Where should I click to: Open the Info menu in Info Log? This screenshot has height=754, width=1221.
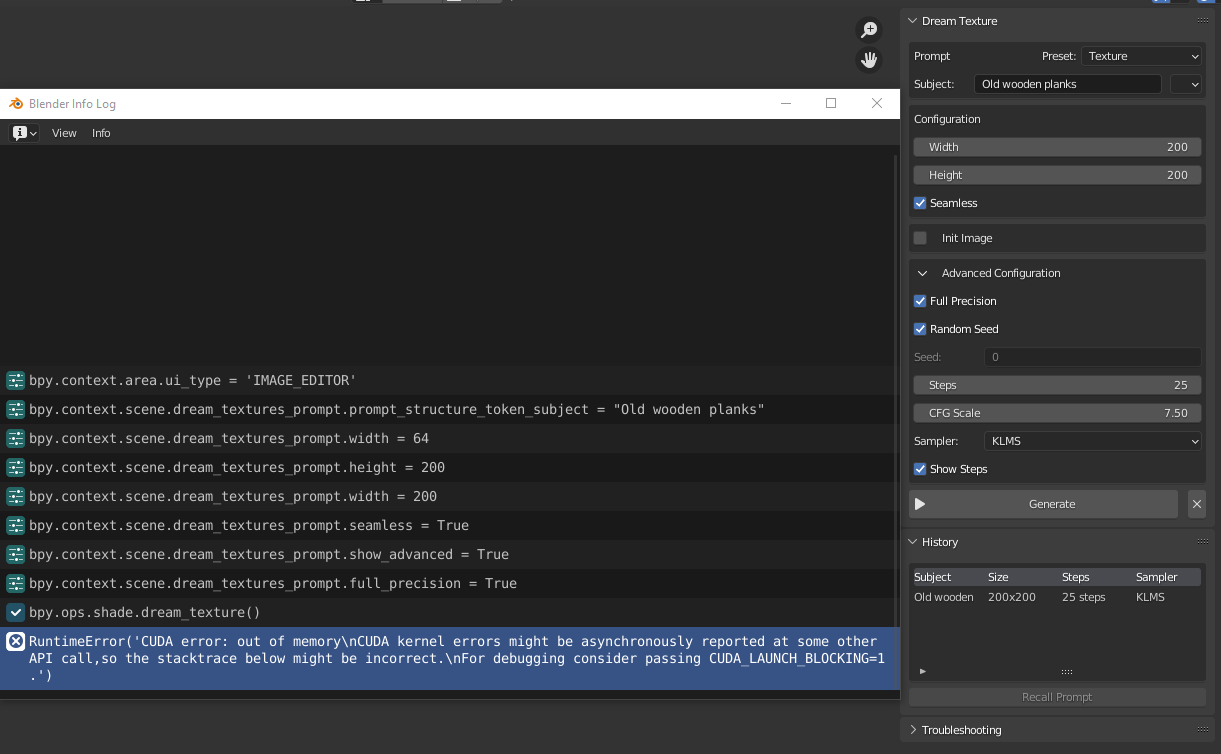tap(101, 133)
